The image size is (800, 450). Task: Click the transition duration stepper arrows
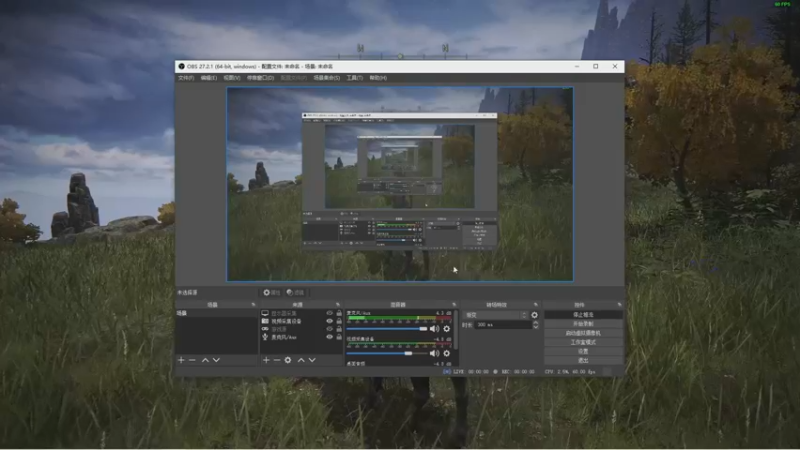[x=536, y=325]
